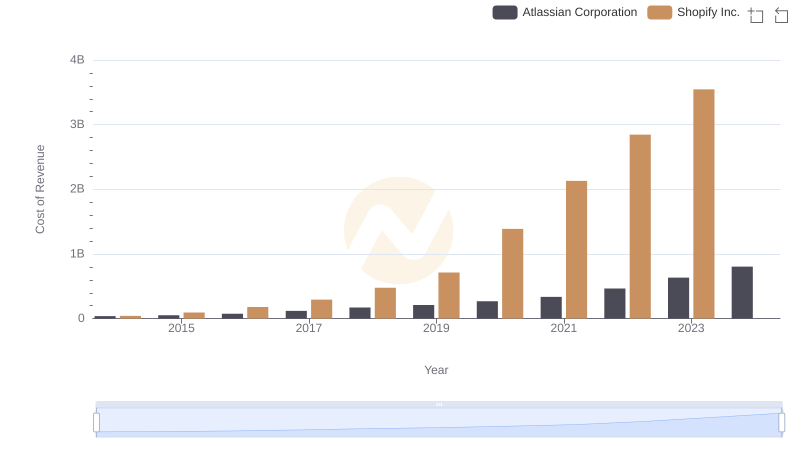The image size is (800, 461).
Task: Click the zoom area select icon
Action: [x=756, y=15]
